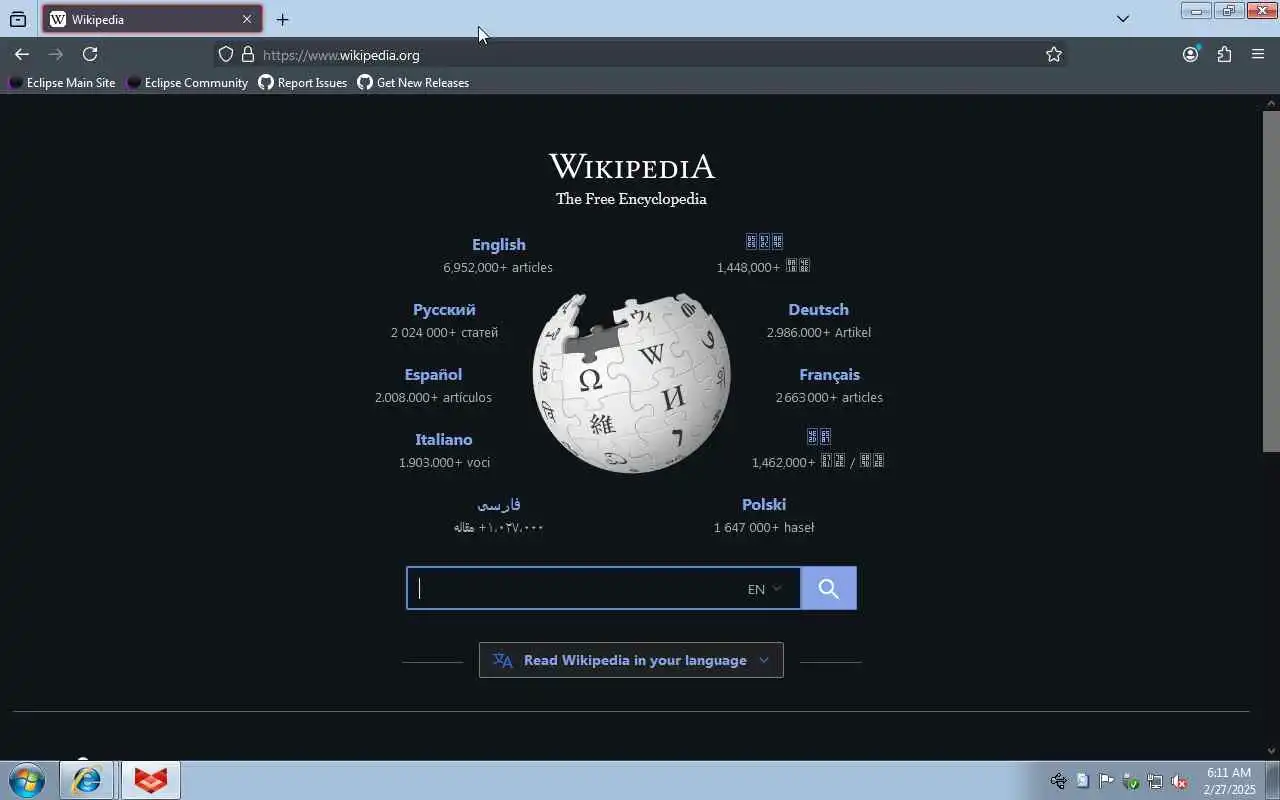This screenshot has height=800, width=1280.
Task: Open the muted volume tray icon
Action: pyautogui.click(x=1179, y=781)
